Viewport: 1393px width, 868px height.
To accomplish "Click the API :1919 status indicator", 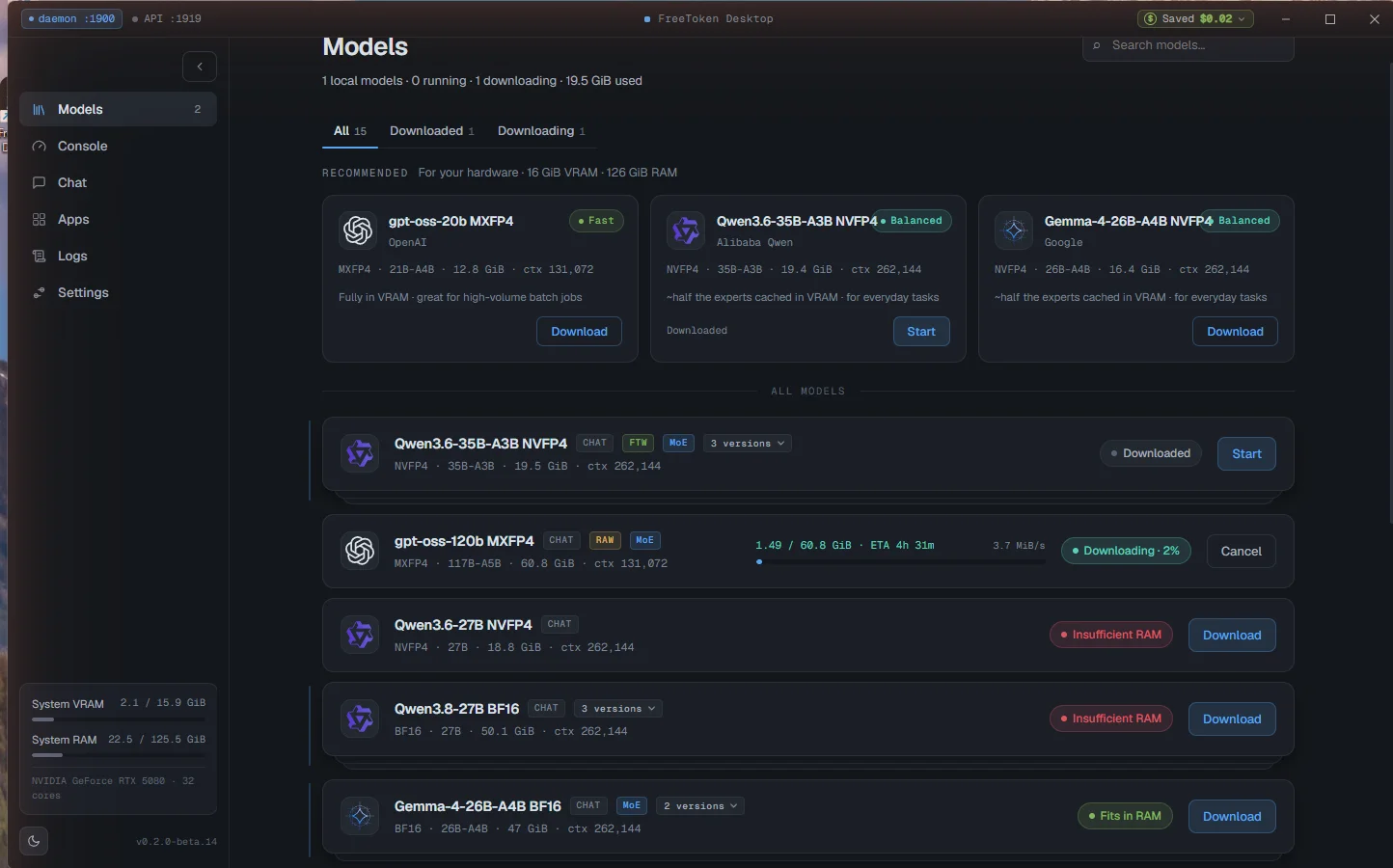I will [167, 18].
